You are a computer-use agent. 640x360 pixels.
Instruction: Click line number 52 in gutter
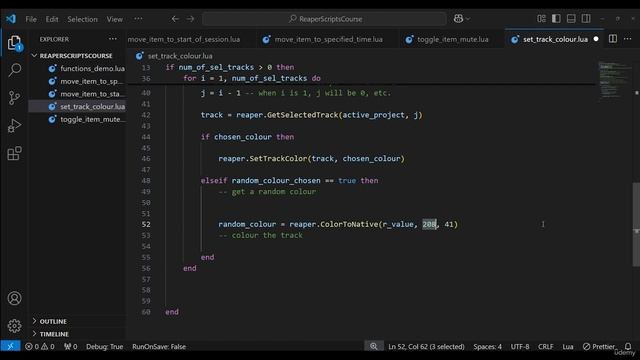tap(146, 224)
